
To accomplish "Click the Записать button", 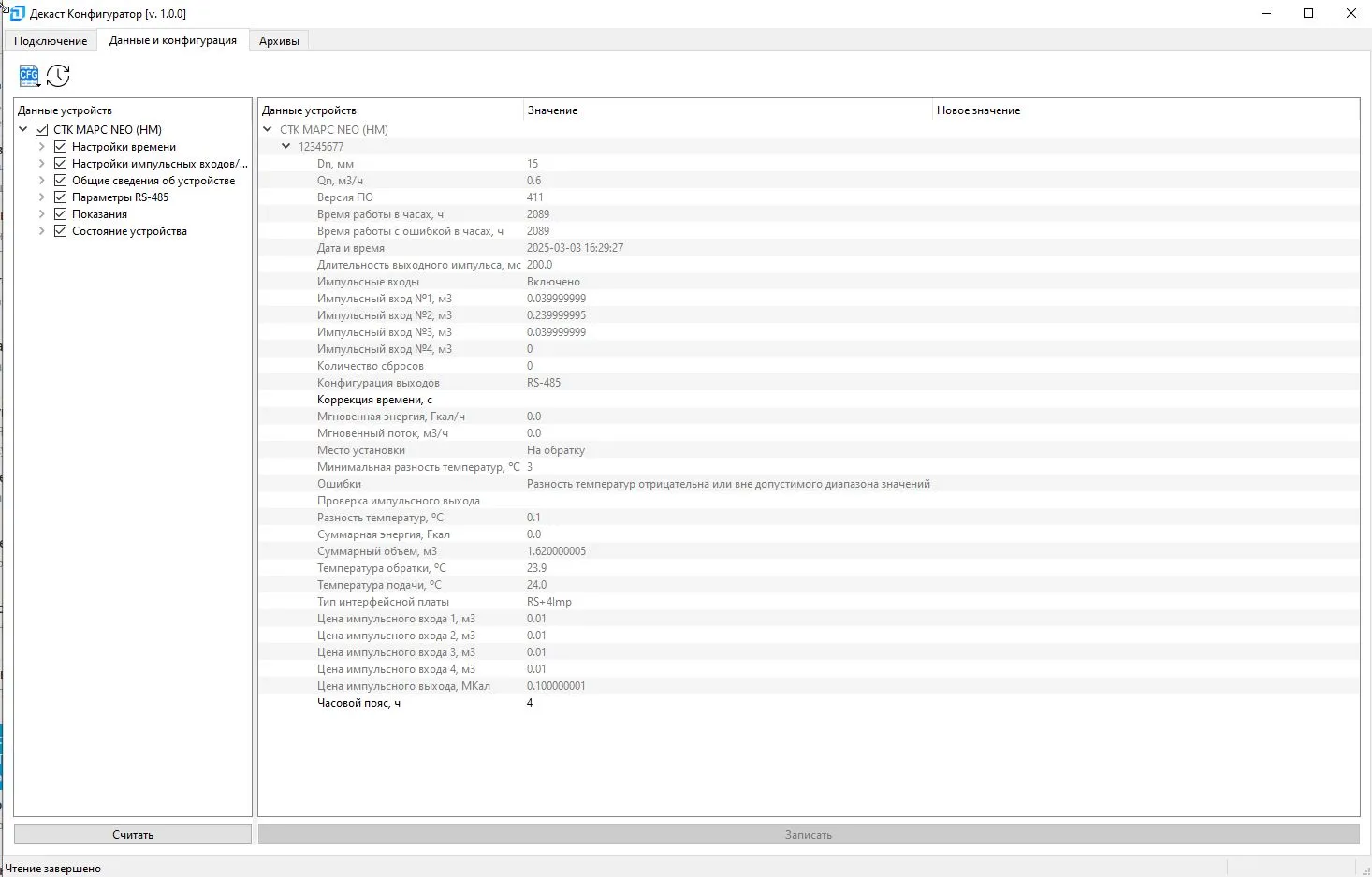I will (809, 834).
